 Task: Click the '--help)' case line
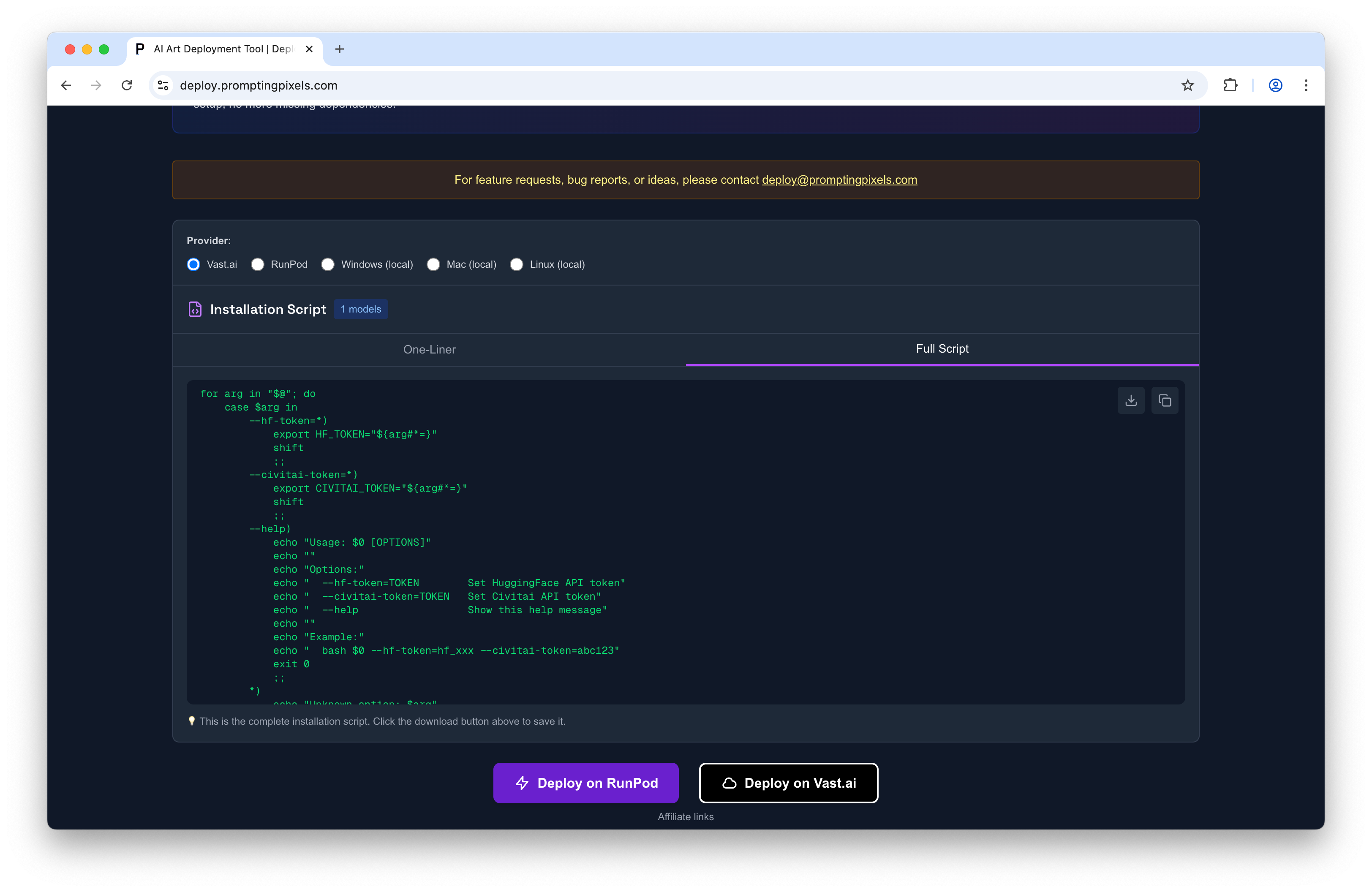[270, 529]
